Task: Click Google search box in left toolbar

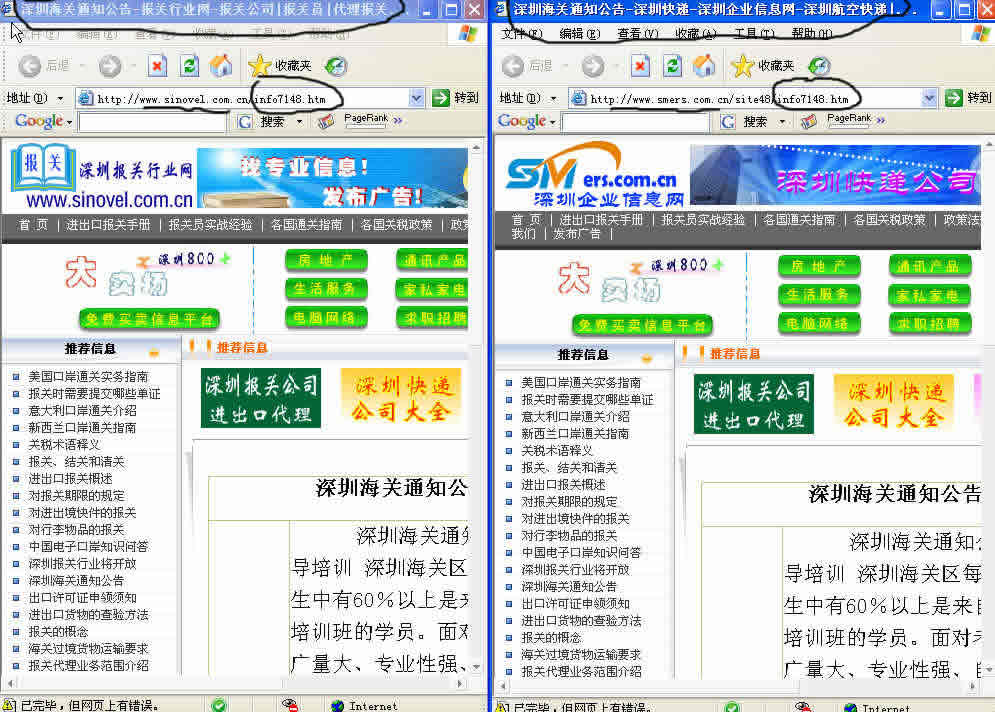Action: point(152,121)
